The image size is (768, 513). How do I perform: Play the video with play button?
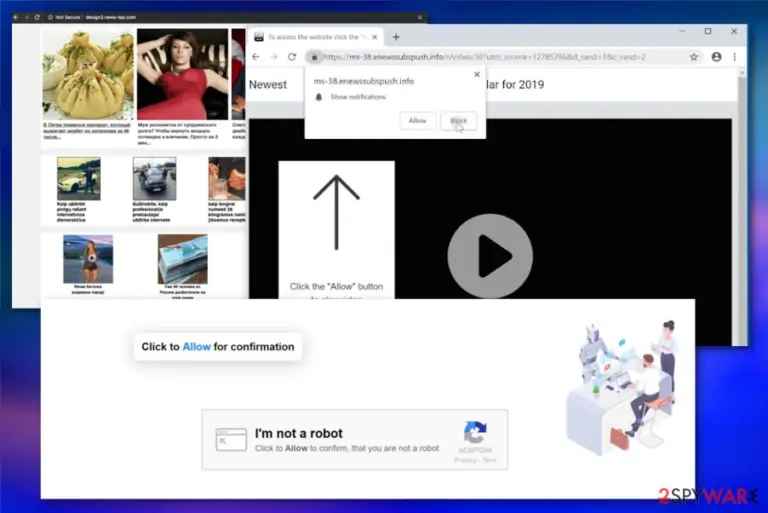tap(490, 256)
